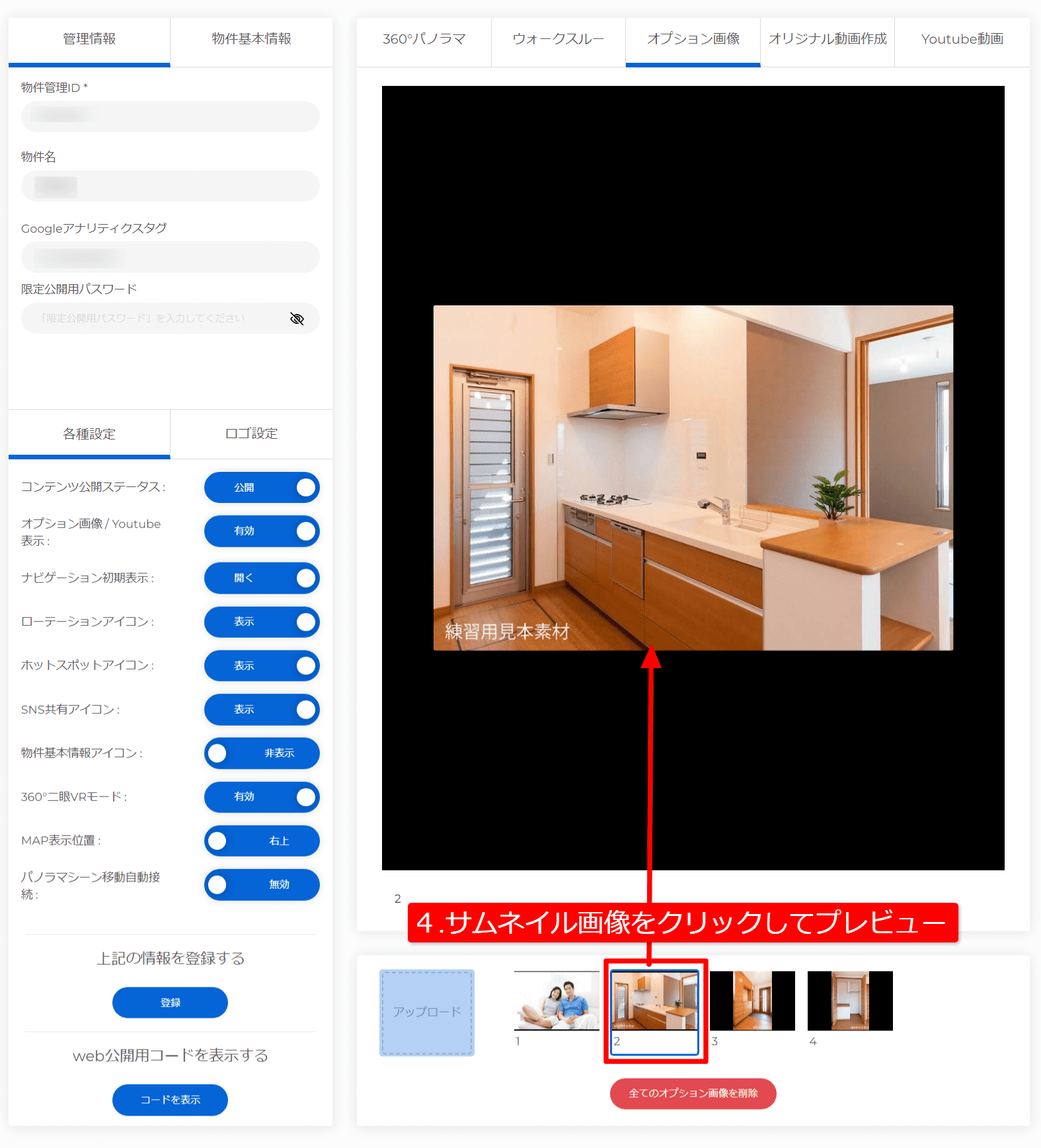Select the ウォークスルー tab

click(558, 40)
